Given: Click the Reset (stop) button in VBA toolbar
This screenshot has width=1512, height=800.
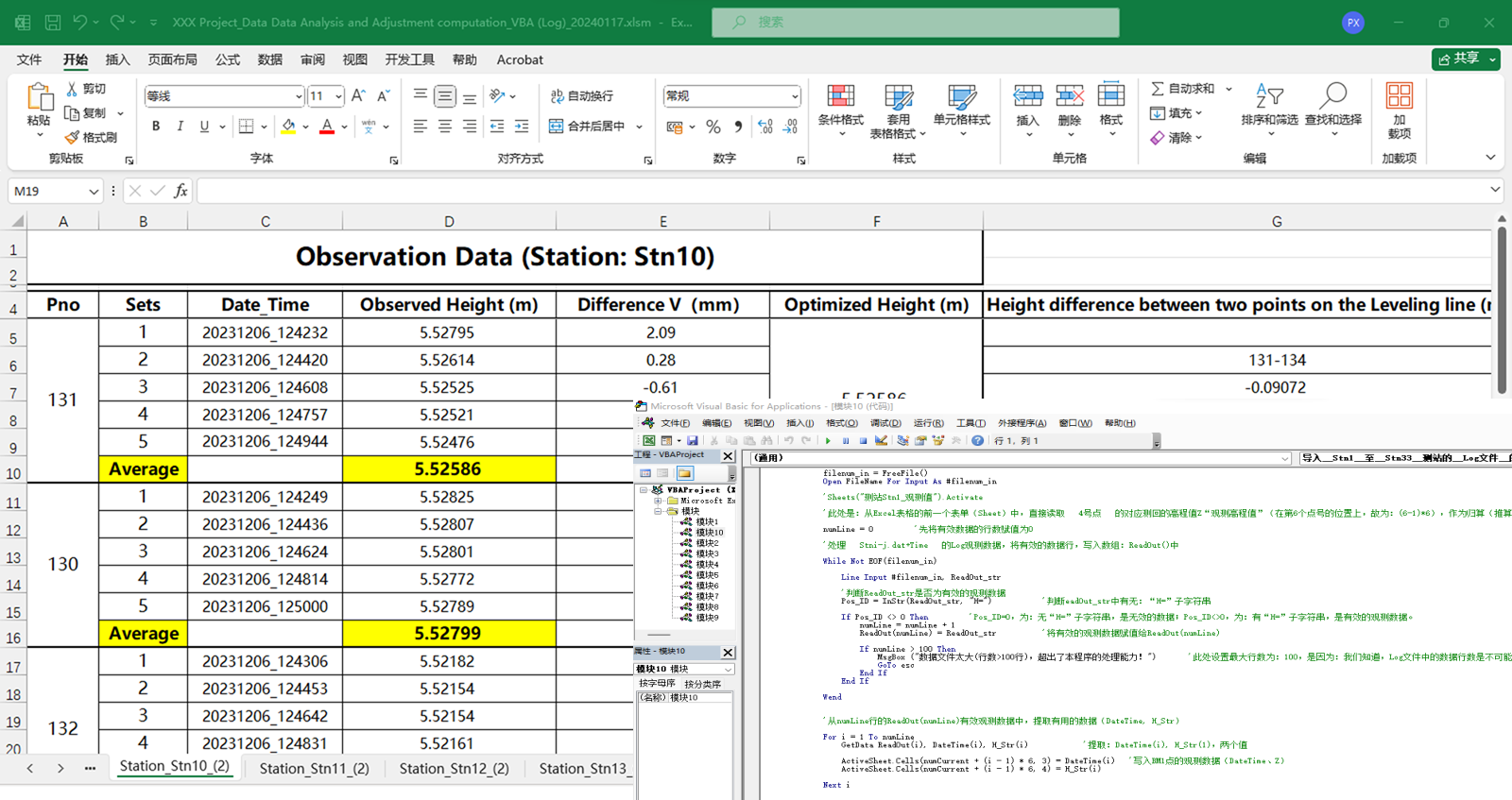Looking at the screenshot, I should 863,440.
